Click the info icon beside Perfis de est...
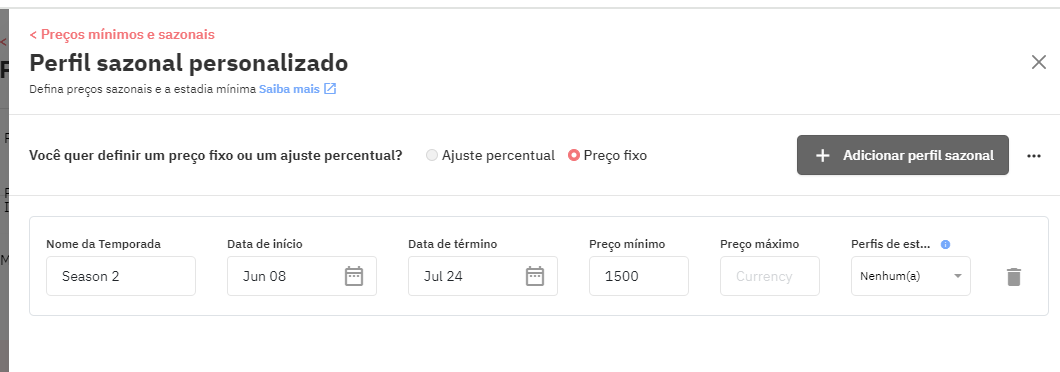 (x=945, y=244)
